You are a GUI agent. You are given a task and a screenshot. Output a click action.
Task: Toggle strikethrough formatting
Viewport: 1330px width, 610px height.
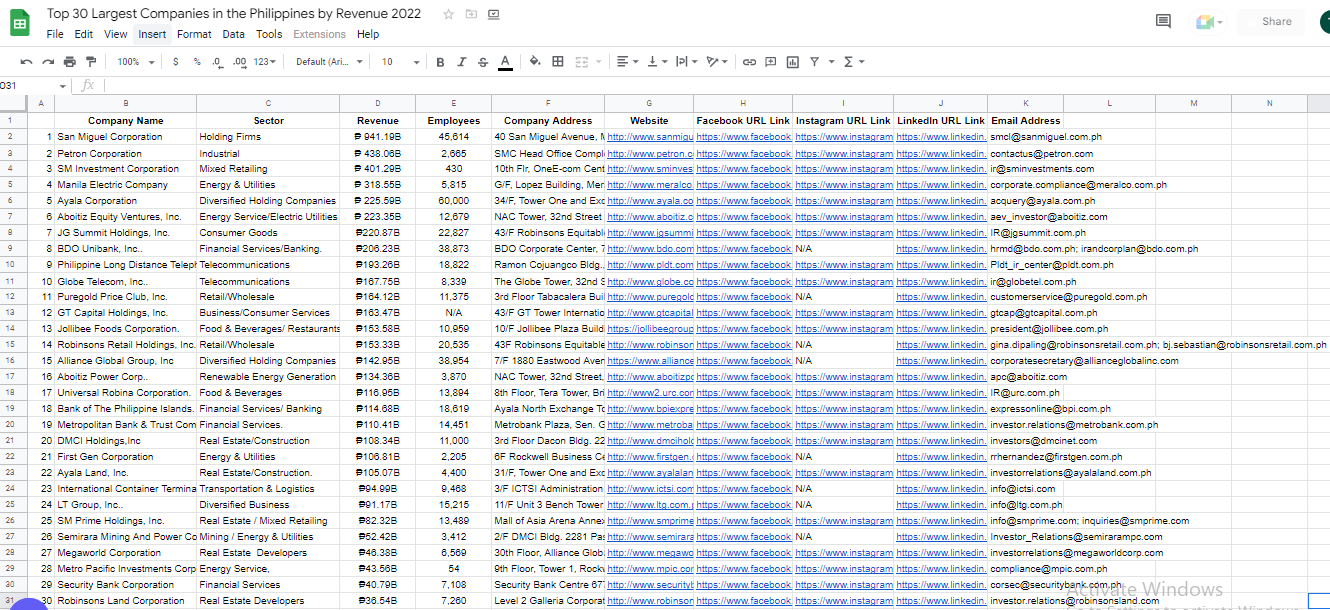(483, 62)
